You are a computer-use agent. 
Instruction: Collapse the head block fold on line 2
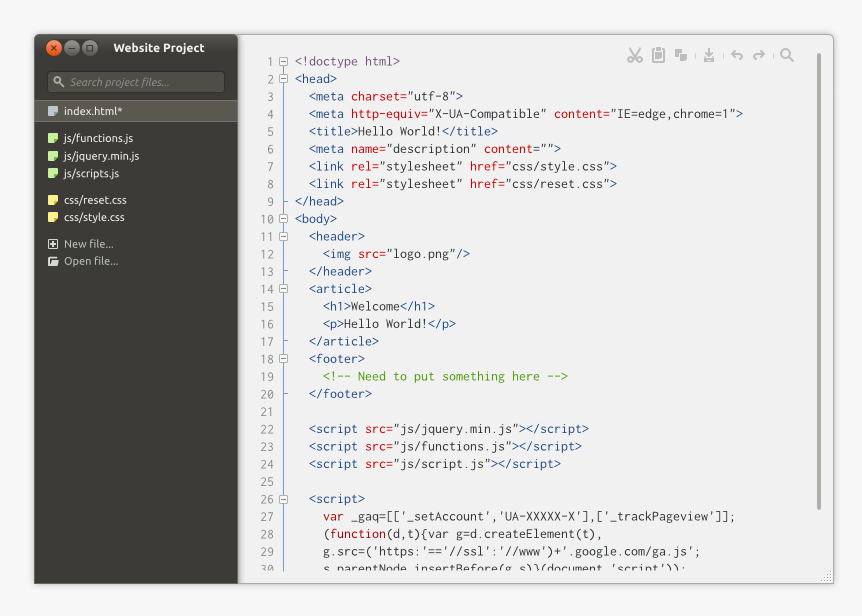[284, 79]
